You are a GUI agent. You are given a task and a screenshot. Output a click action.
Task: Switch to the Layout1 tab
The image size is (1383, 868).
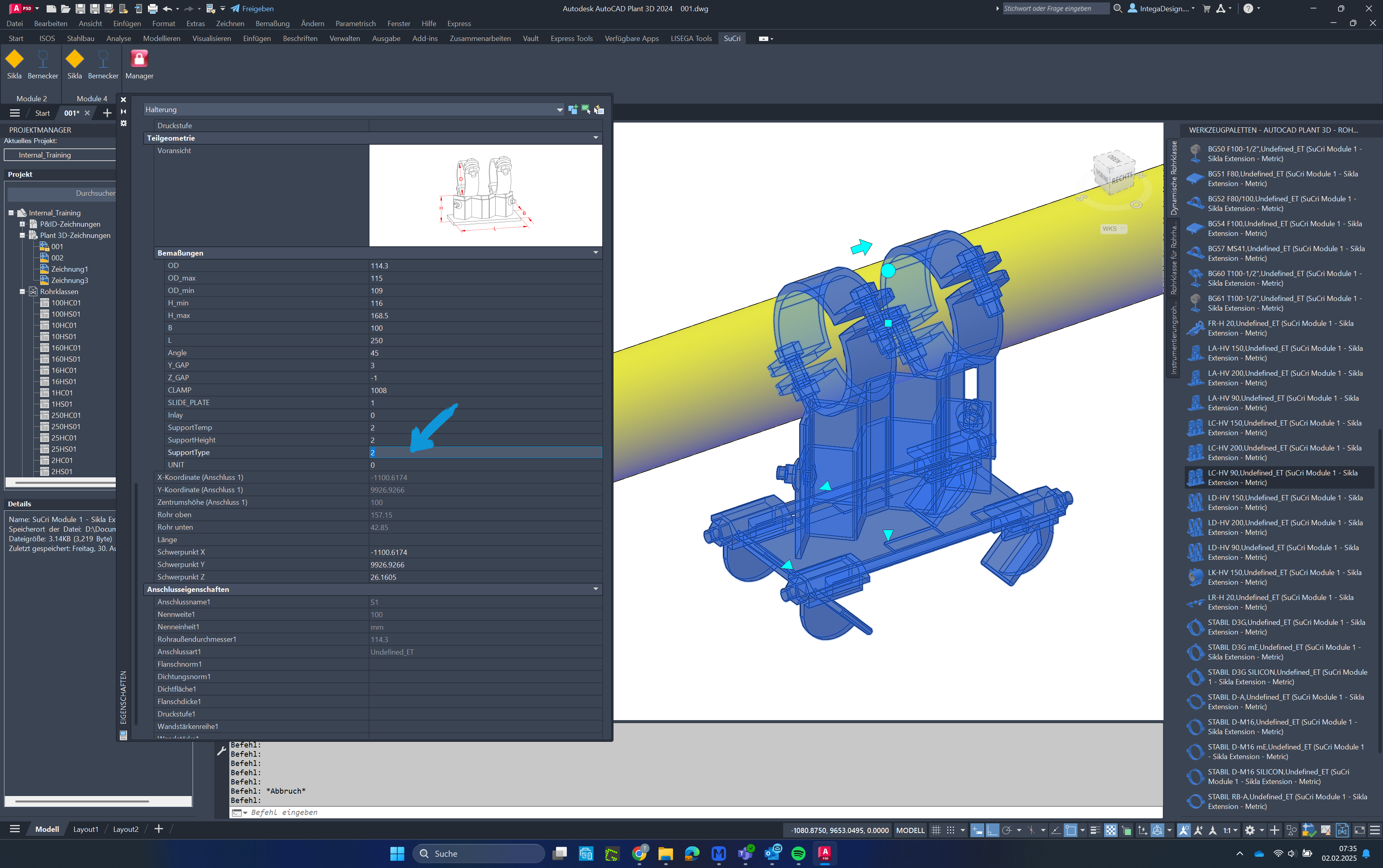(x=86, y=829)
